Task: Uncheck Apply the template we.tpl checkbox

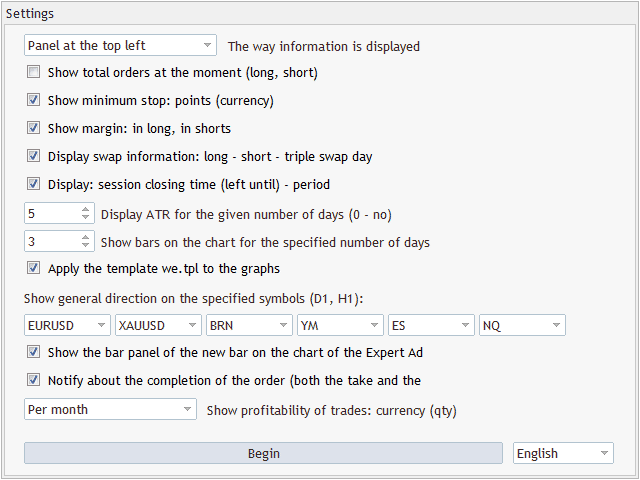Action: [34, 268]
